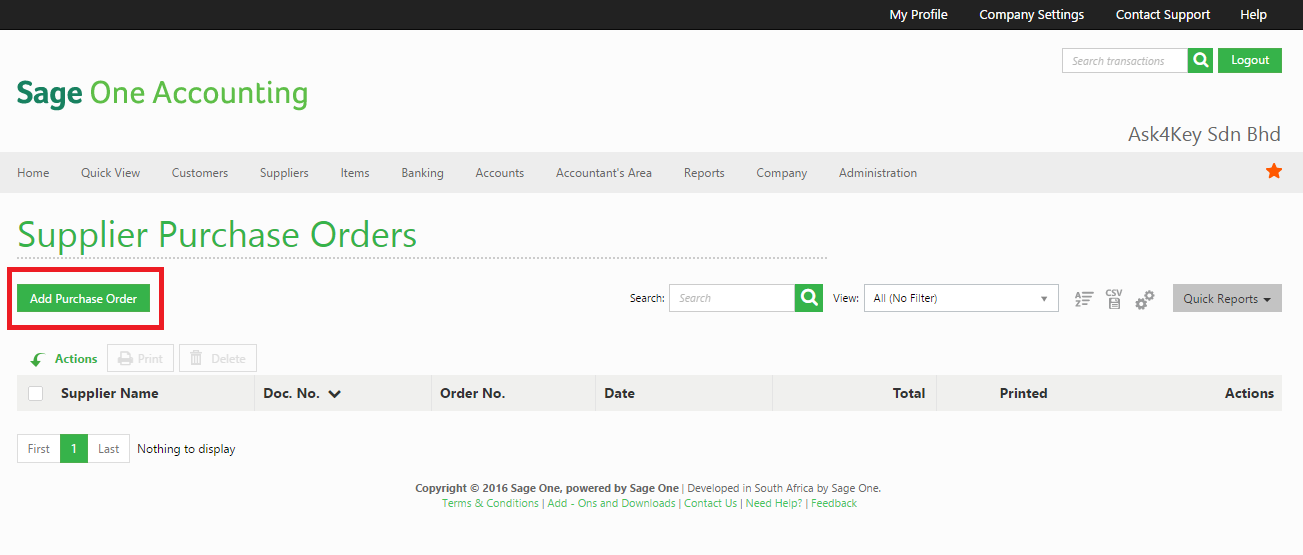Click the disabled Delete button
This screenshot has width=1303, height=555.
(217, 358)
